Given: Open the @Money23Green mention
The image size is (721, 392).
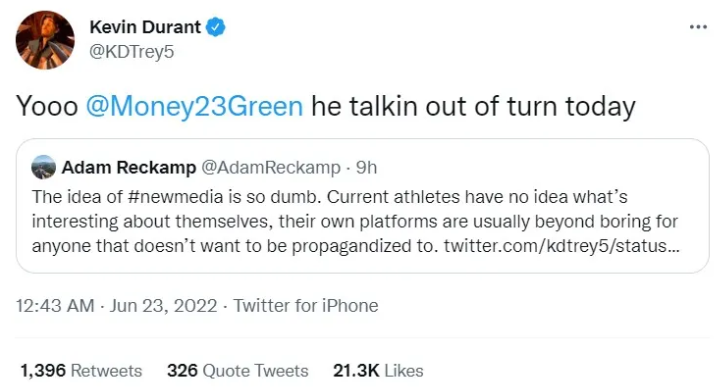Looking at the screenshot, I should coord(194,107).
